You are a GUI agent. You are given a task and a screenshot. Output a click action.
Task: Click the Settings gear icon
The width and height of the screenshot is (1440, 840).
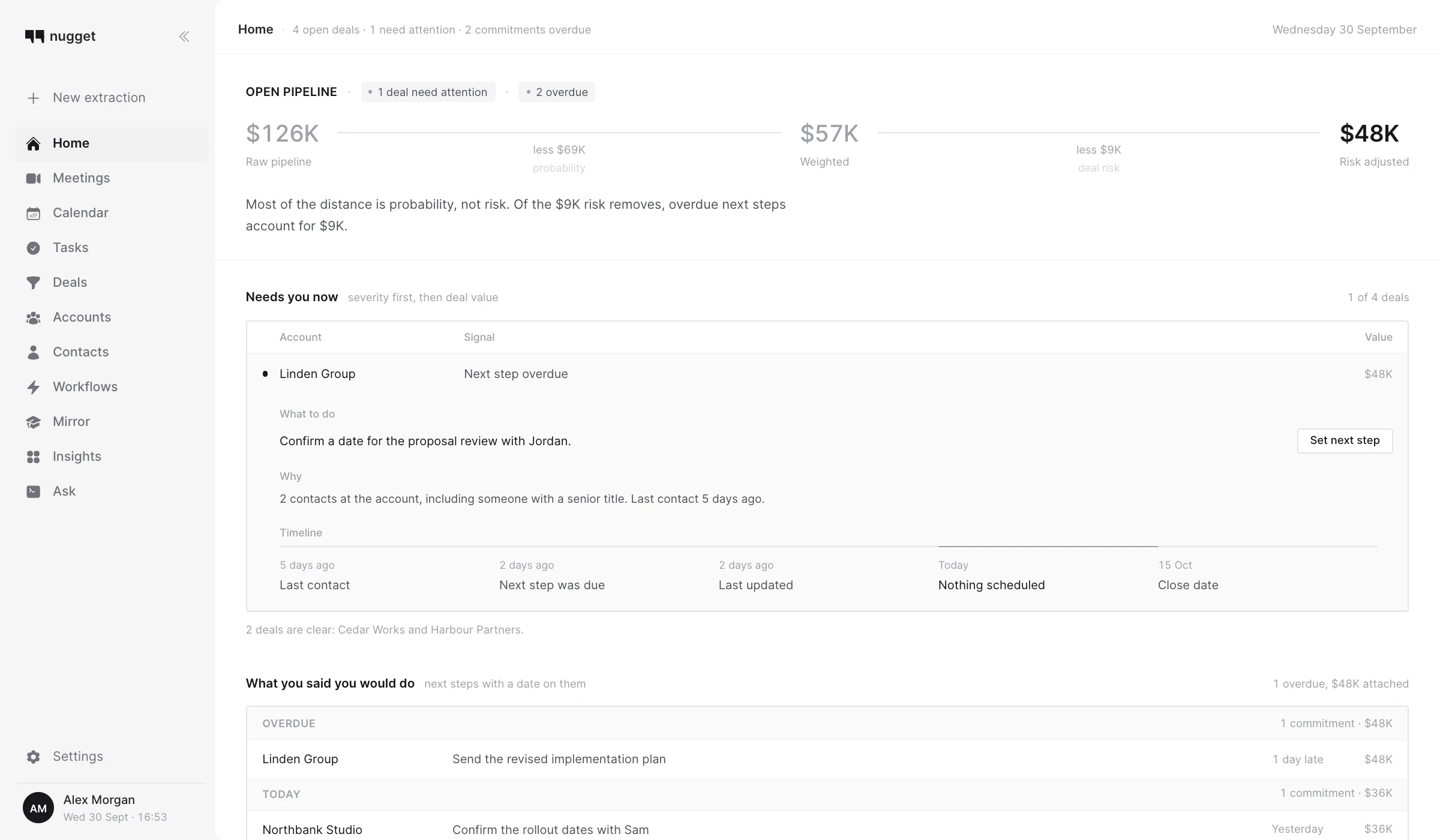click(34, 757)
